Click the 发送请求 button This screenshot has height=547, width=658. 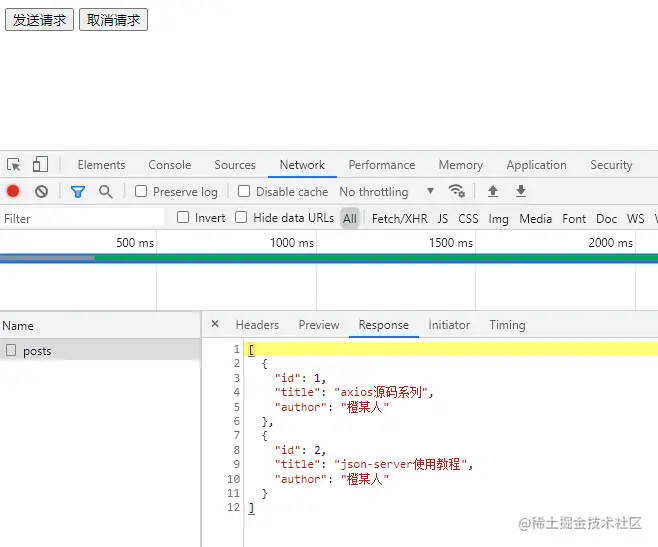(x=39, y=20)
